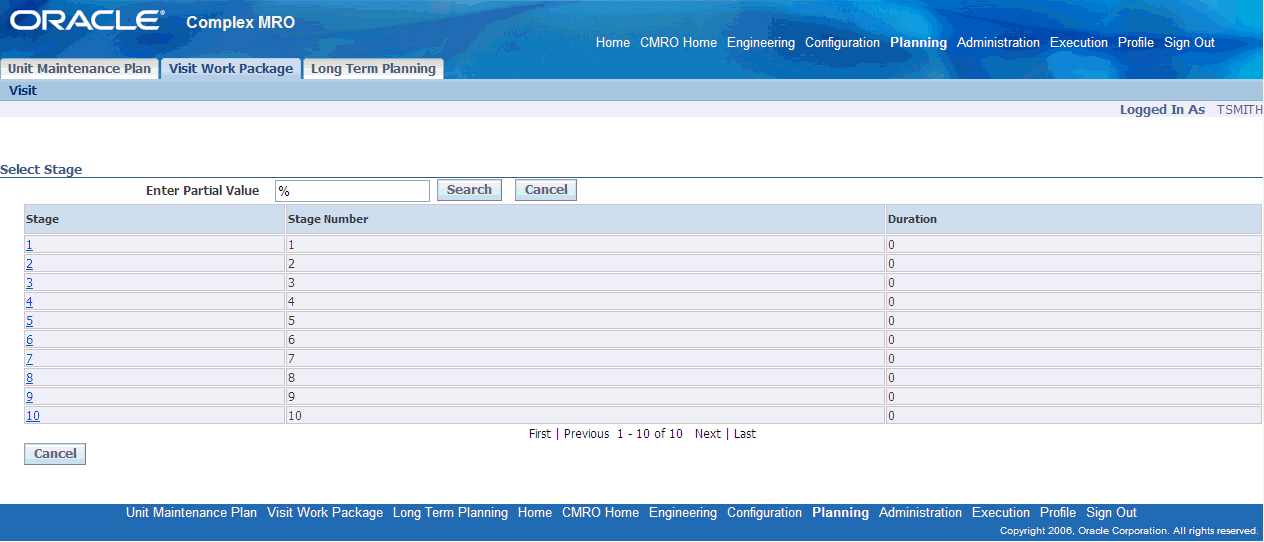Go to Next page of results
The width and height of the screenshot is (1264, 542).
708,434
